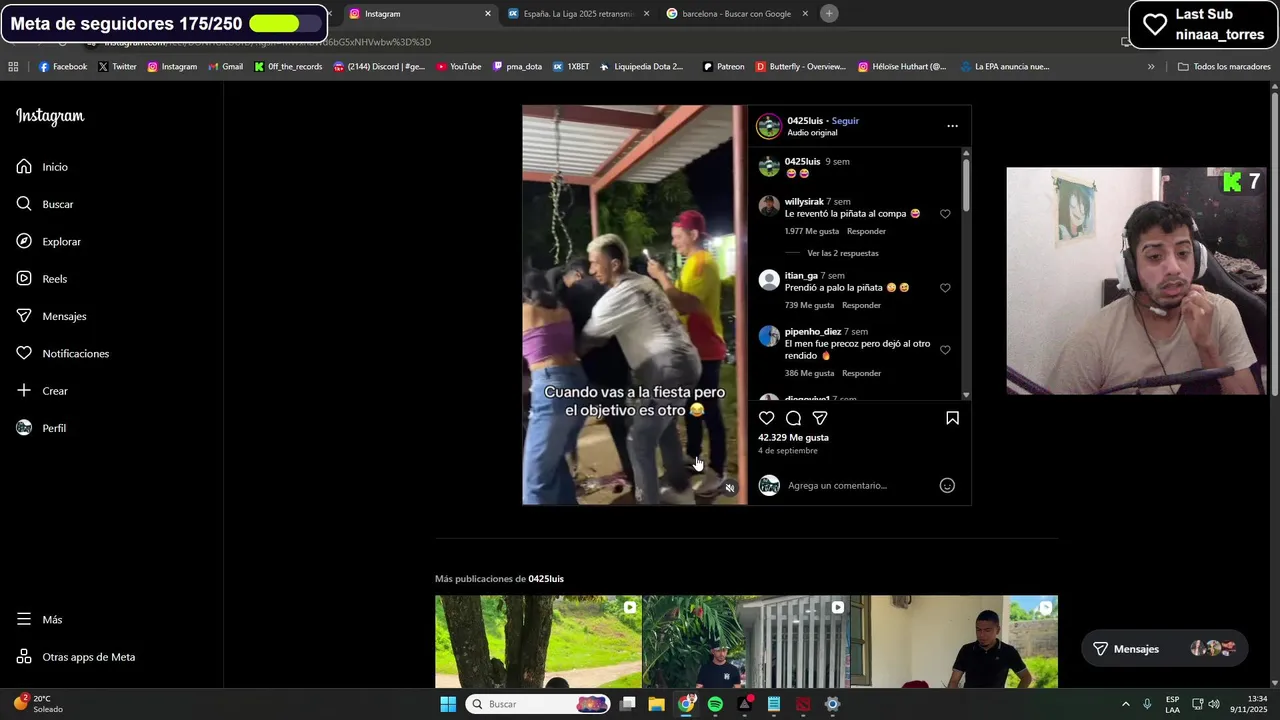Click the Instagram logo
The width and height of the screenshot is (1280, 720).
pyautogui.click(x=50, y=117)
